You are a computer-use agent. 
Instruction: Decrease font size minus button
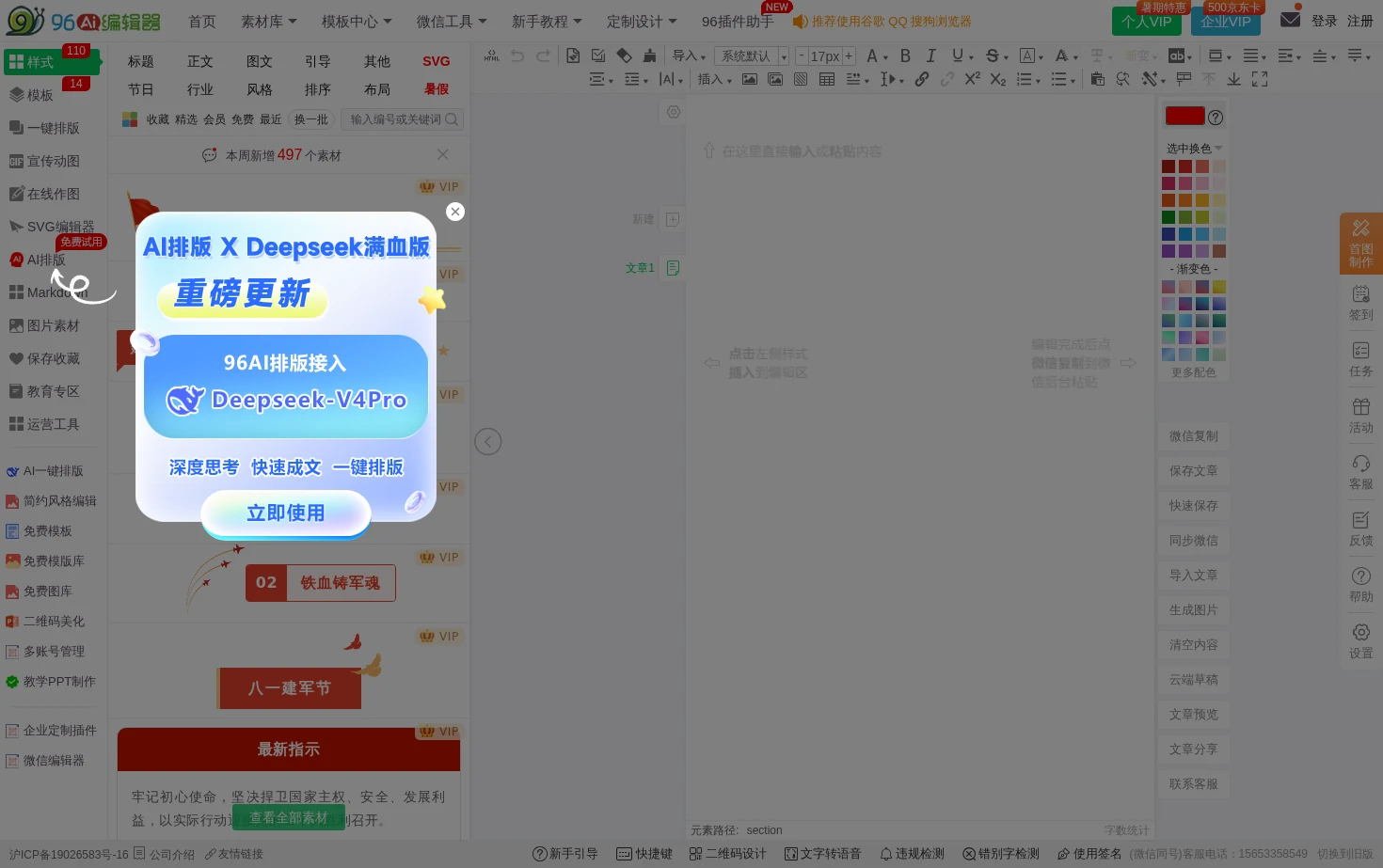(802, 56)
